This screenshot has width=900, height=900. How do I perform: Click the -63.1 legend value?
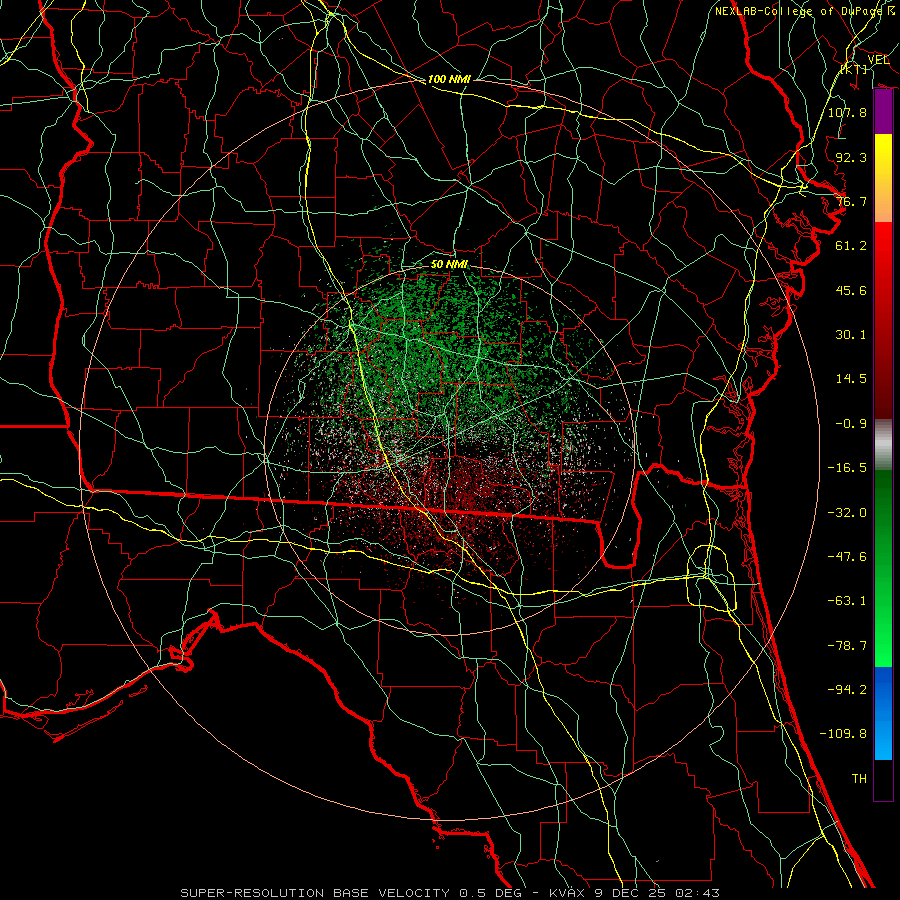(847, 601)
